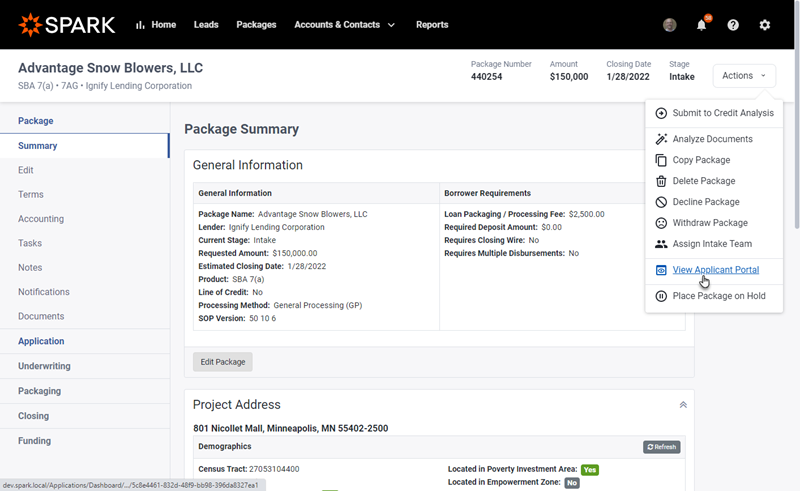The height and width of the screenshot is (491, 800).
Task: Click the Submit to Credit Analysis arrow icon
Action: [x=661, y=113]
